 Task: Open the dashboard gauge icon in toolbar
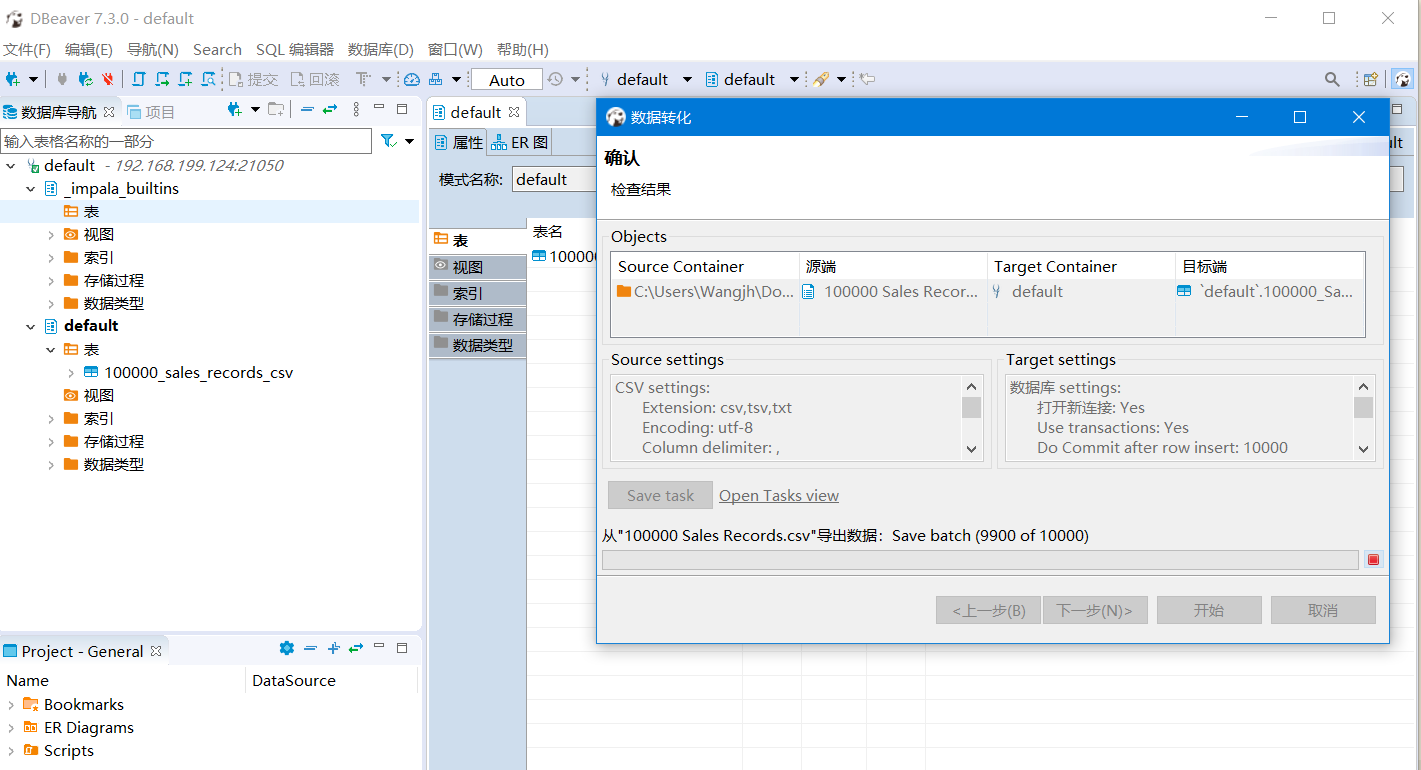(412, 79)
